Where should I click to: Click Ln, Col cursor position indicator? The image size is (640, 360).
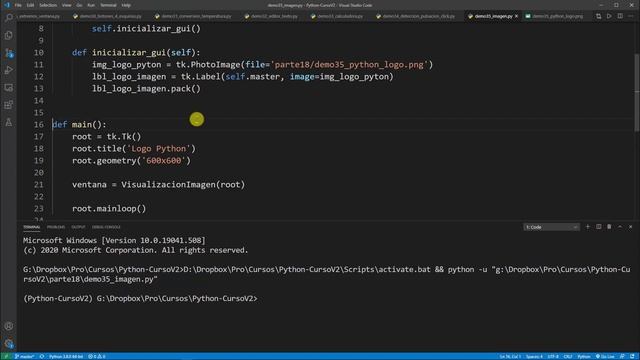pyautogui.click(x=510, y=357)
